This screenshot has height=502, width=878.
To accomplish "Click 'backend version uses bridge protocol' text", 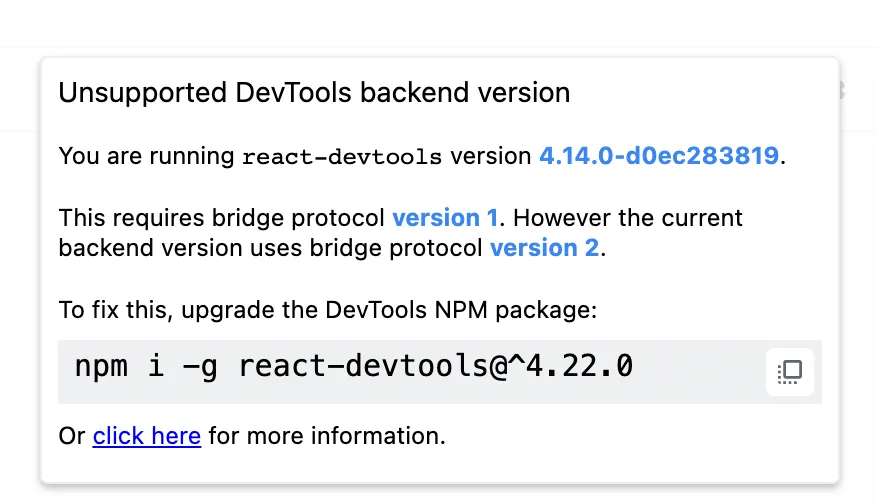I will [271, 248].
